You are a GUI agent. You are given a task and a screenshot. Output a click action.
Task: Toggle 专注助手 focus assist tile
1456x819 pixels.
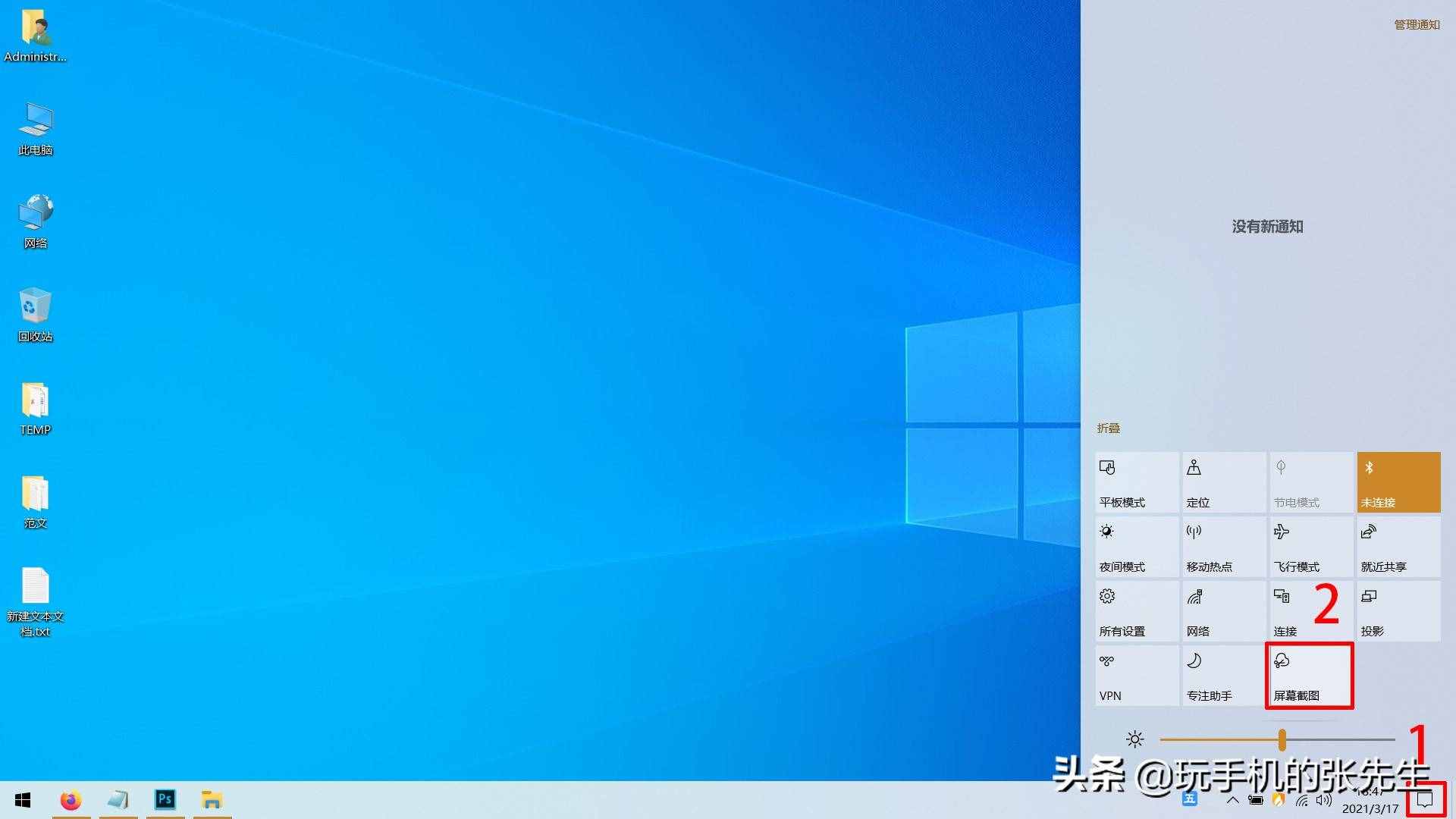coord(1224,676)
